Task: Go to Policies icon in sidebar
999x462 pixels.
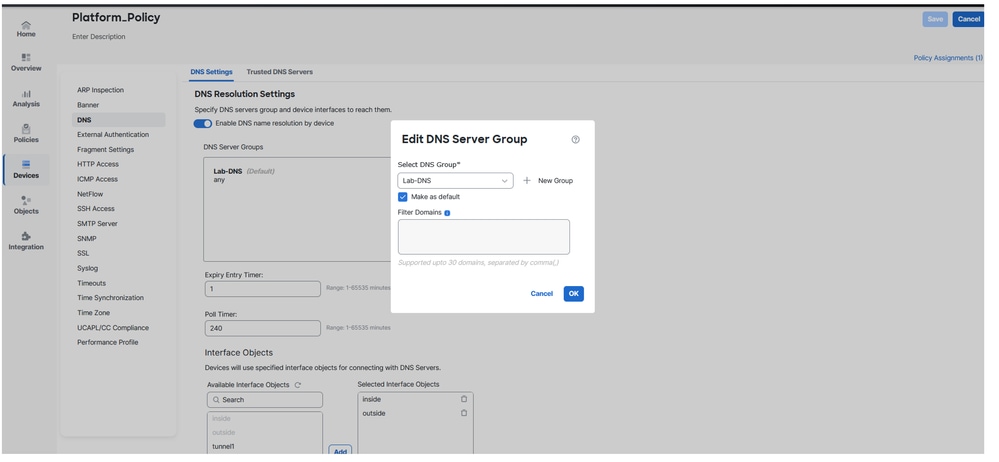Action: (x=26, y=129)
